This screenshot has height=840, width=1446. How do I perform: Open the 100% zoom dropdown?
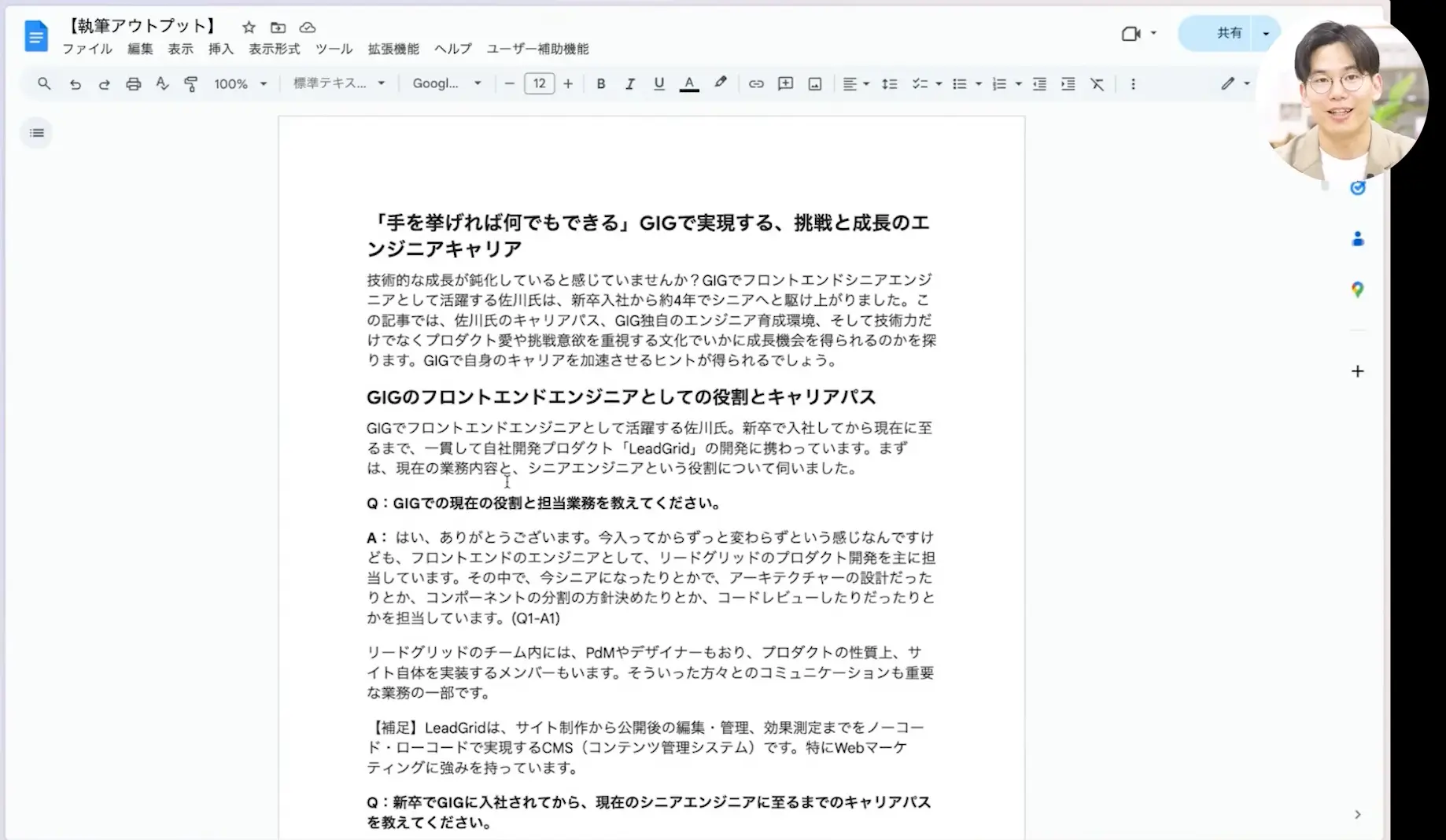pyautogui.click(x=240, y=84)
